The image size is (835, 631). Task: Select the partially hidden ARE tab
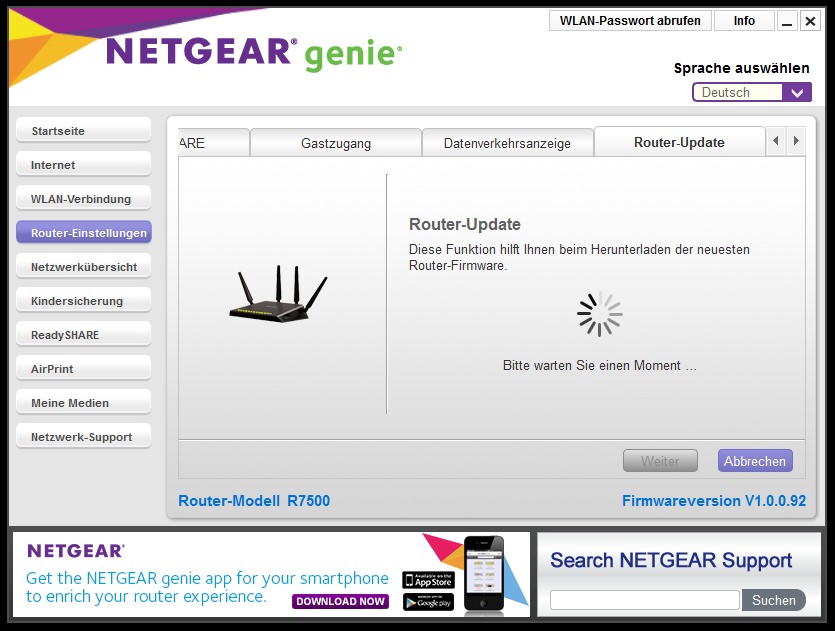214,143
